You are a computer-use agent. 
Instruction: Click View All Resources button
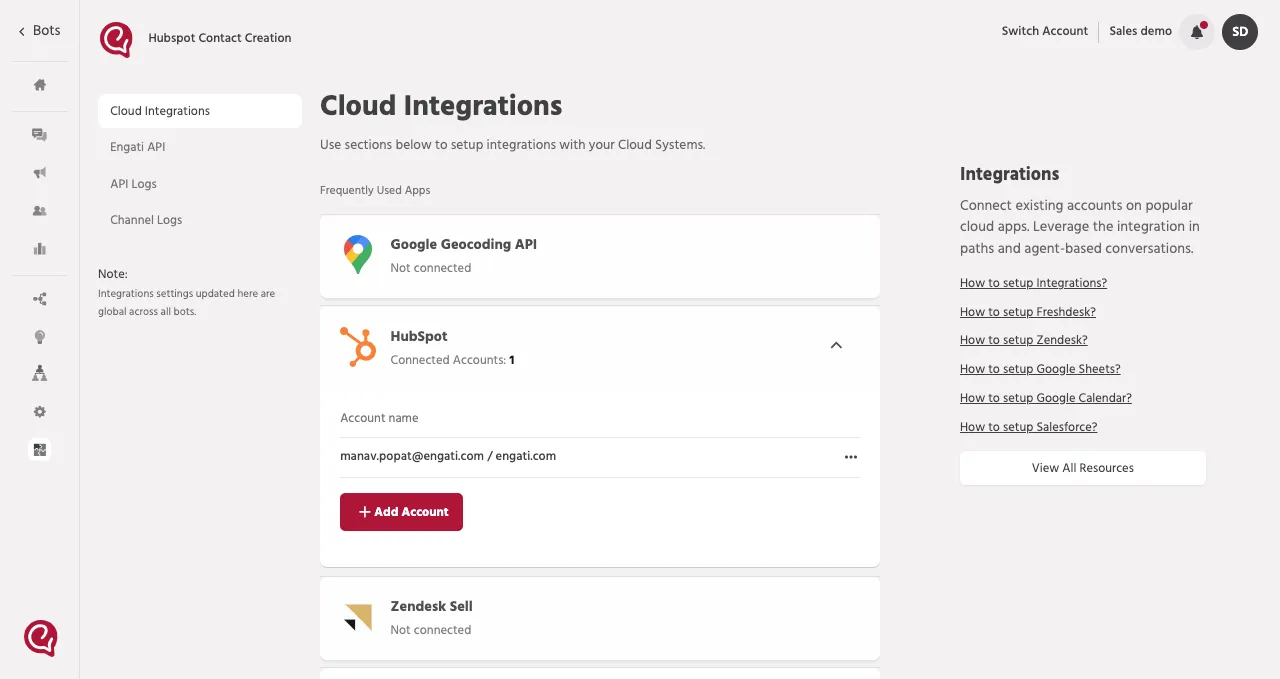click(1083, 468)
